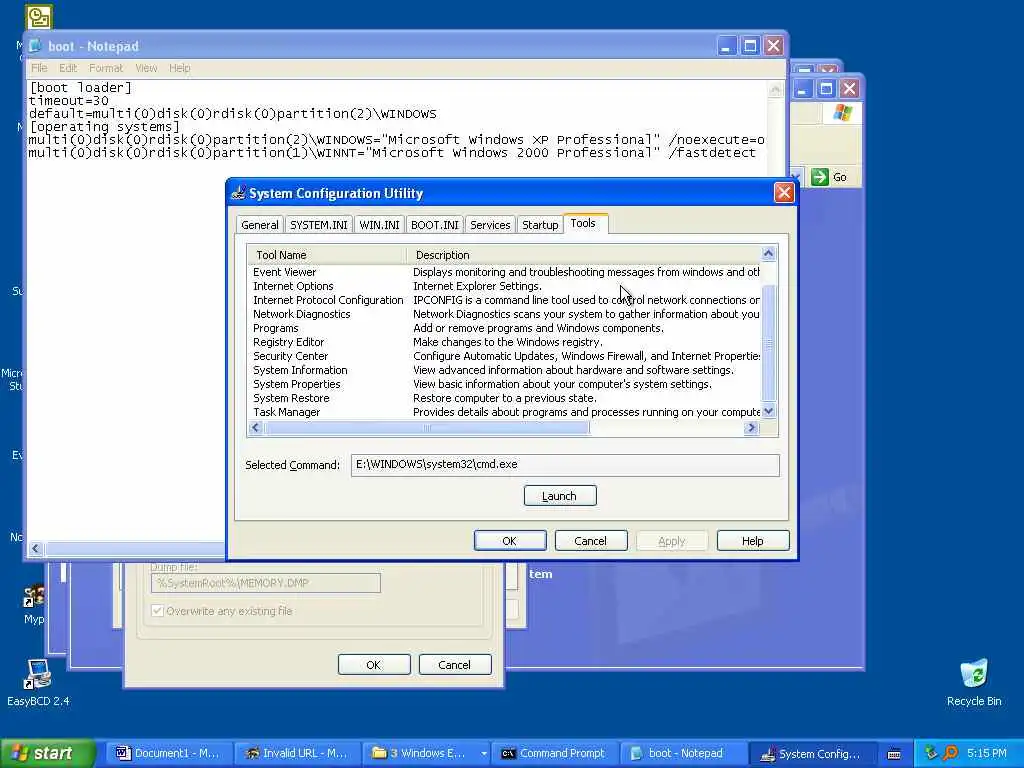Open the Help menu in Notepad
Viewport: 1024px width, 768px height.
[180, 68]
